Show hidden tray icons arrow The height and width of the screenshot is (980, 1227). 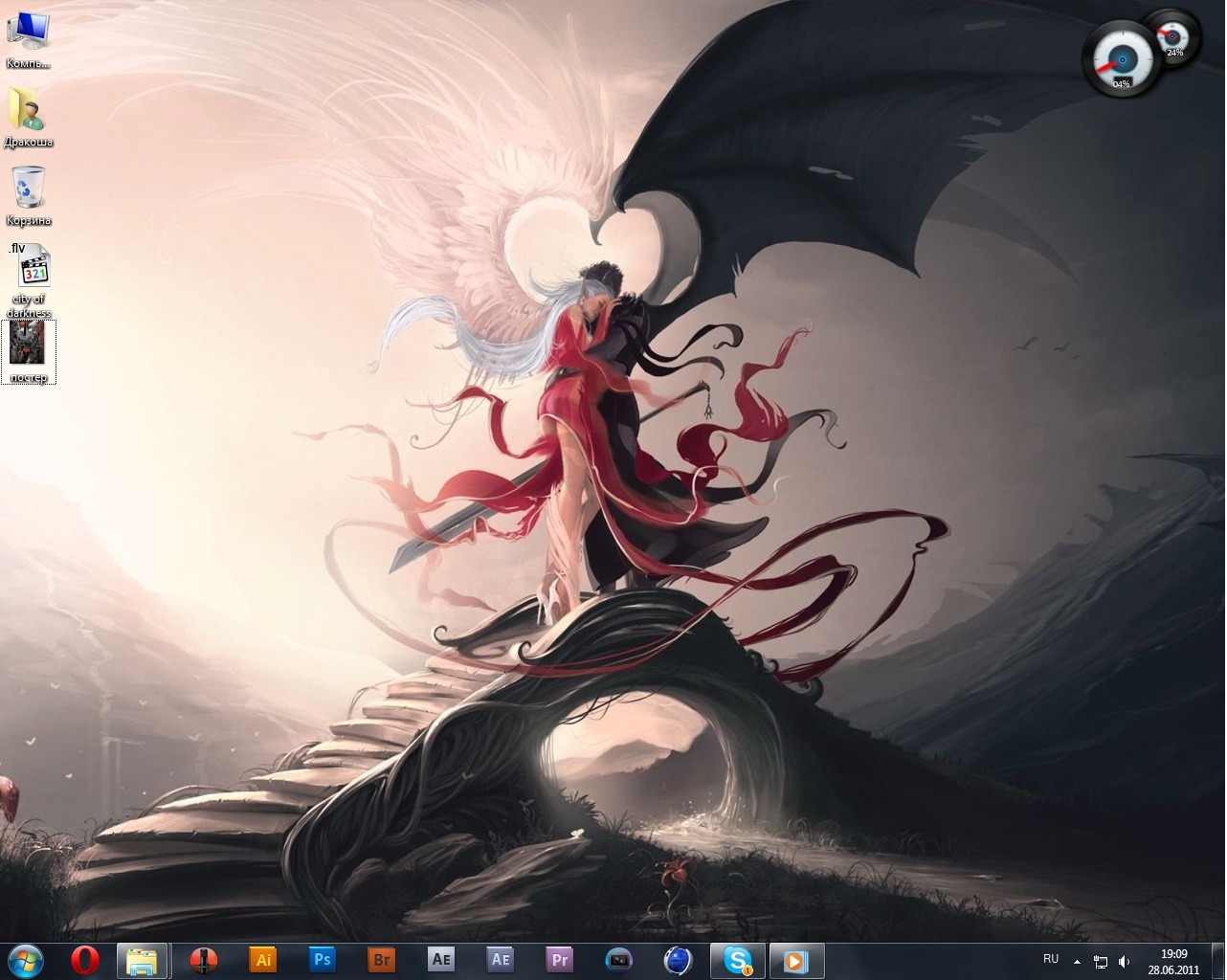click(1078, 961)
